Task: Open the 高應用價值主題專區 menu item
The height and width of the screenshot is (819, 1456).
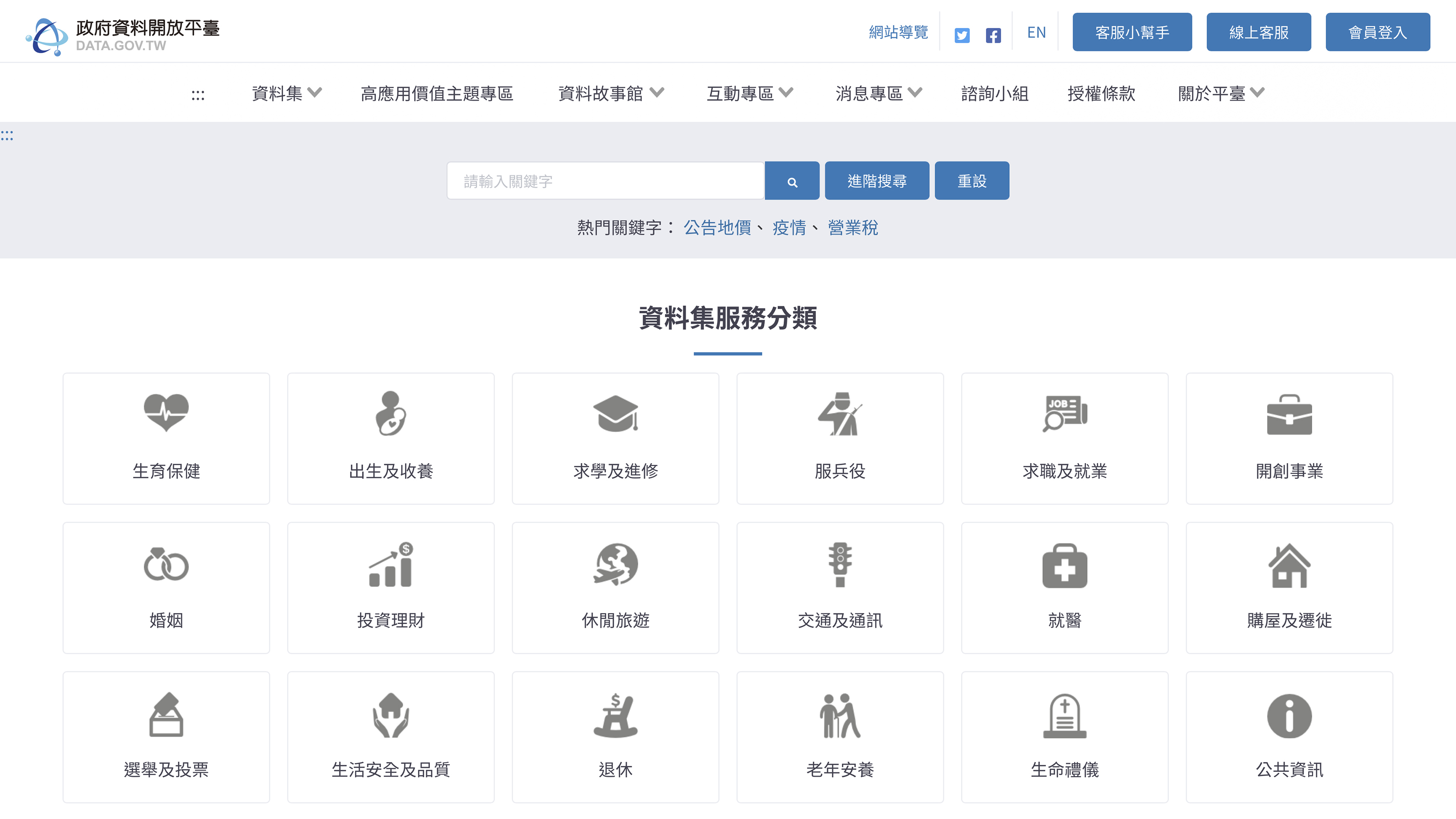Action: pyautogui.click(x=436, y=93)
